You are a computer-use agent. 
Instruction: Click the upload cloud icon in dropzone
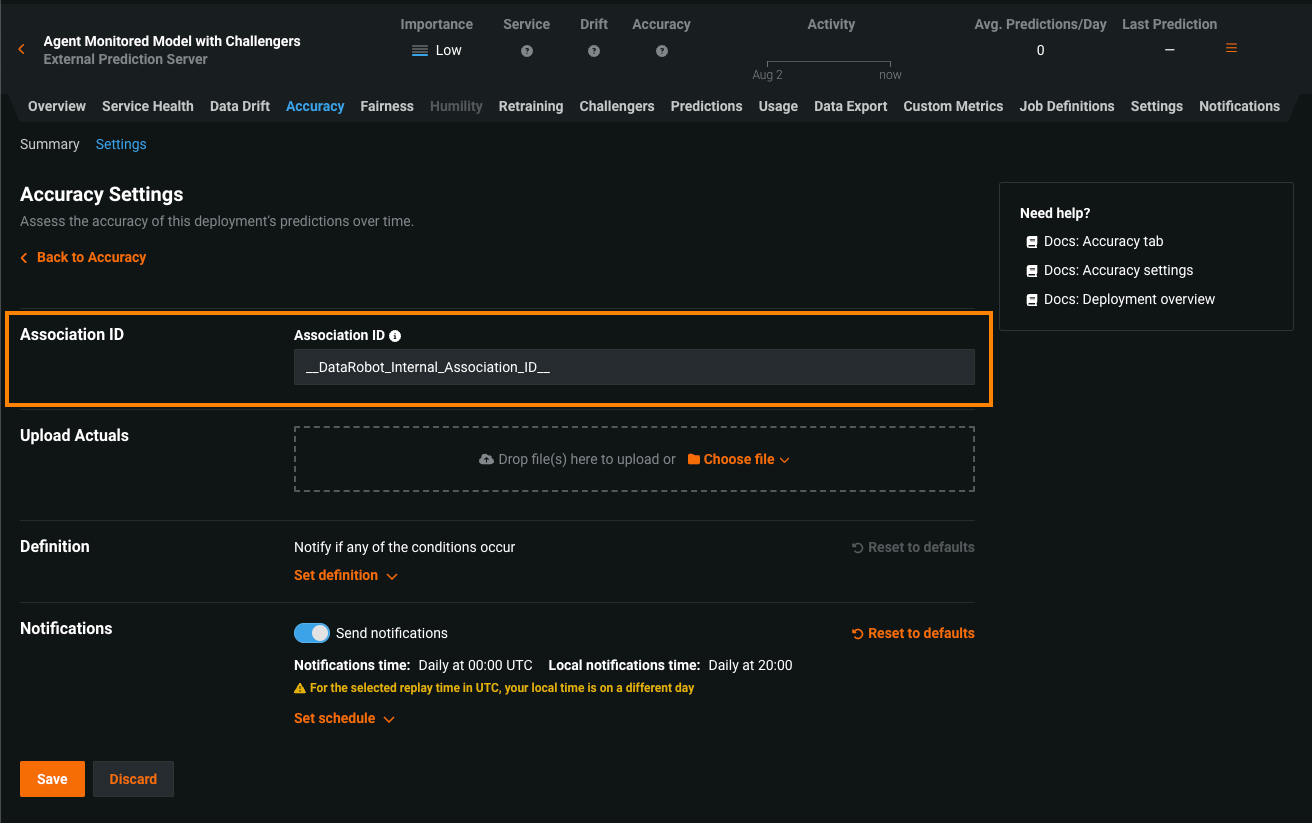click(x=486, y=459)
